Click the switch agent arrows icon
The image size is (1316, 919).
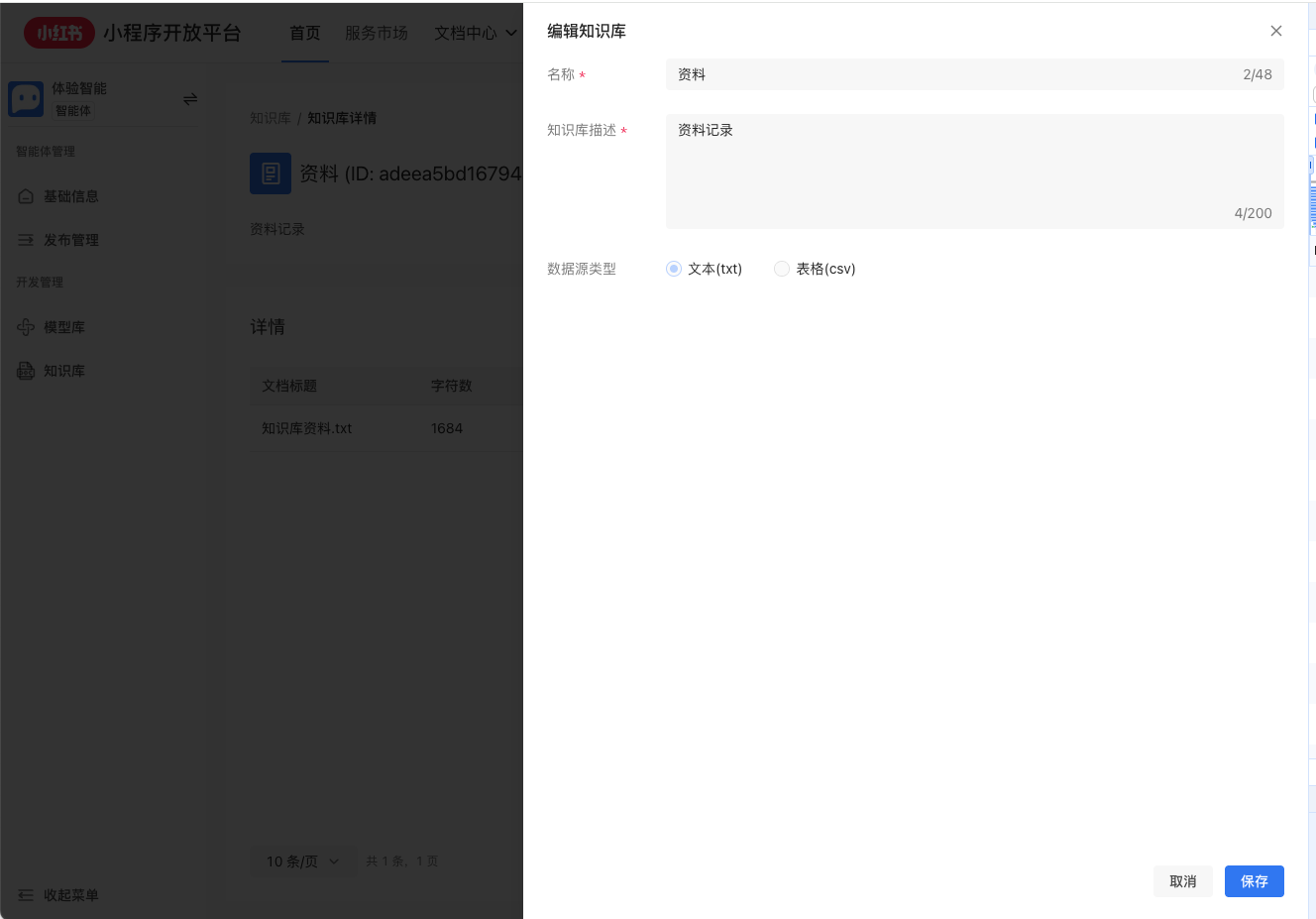[190, 99]
